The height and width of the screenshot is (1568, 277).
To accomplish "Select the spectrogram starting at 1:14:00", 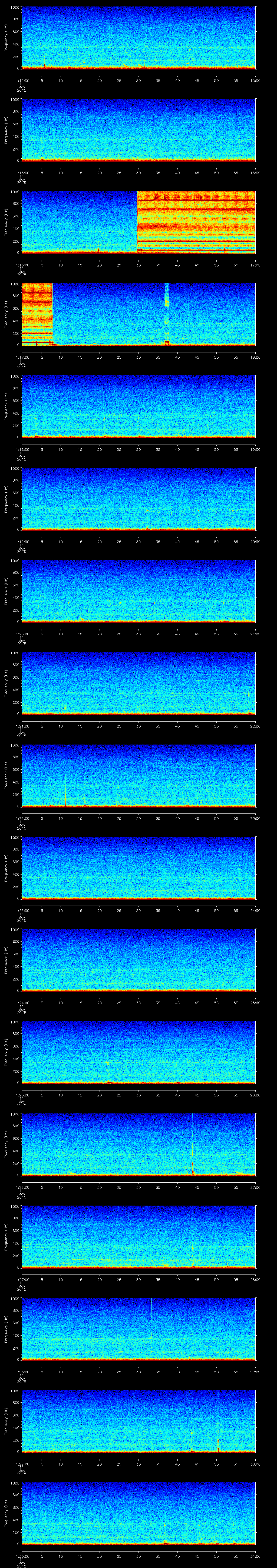I will pyautogui.click(x=139, y=38).
